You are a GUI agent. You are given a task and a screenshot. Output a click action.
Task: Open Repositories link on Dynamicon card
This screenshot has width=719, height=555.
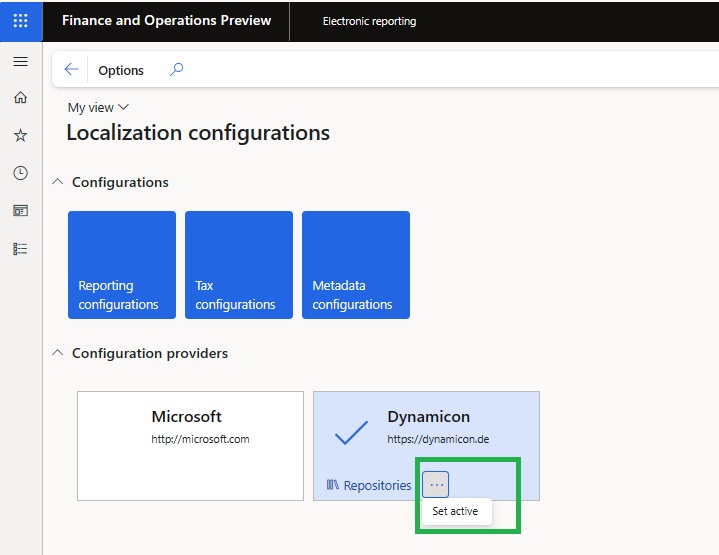coord(369,485)
